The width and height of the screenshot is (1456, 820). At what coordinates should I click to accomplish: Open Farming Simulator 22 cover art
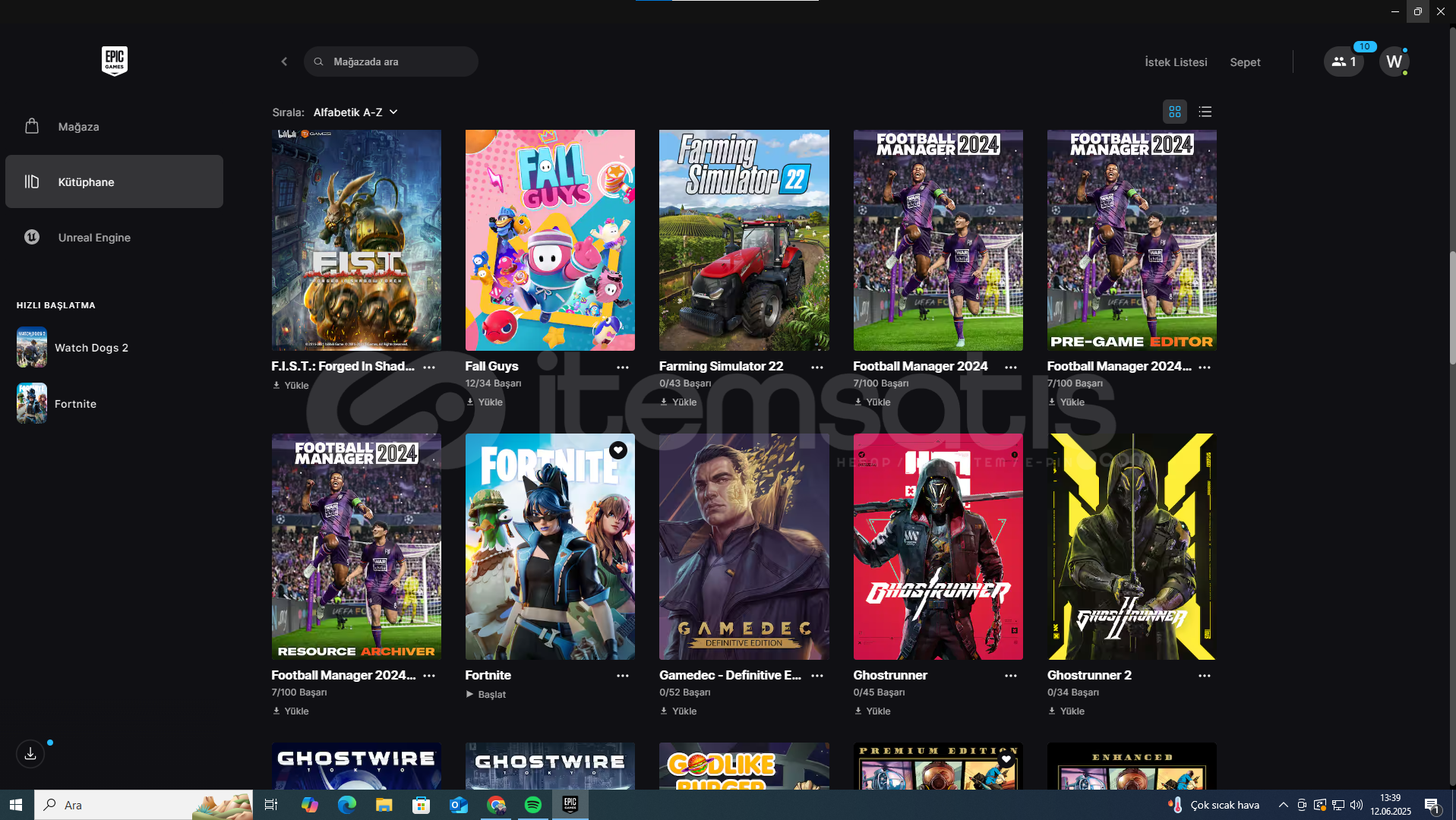click(744, 240)
